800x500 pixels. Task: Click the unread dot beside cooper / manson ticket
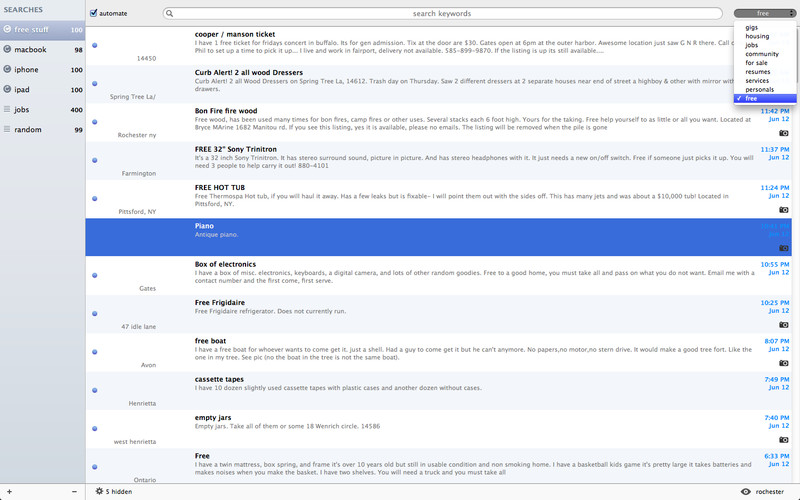coord(94,46)
